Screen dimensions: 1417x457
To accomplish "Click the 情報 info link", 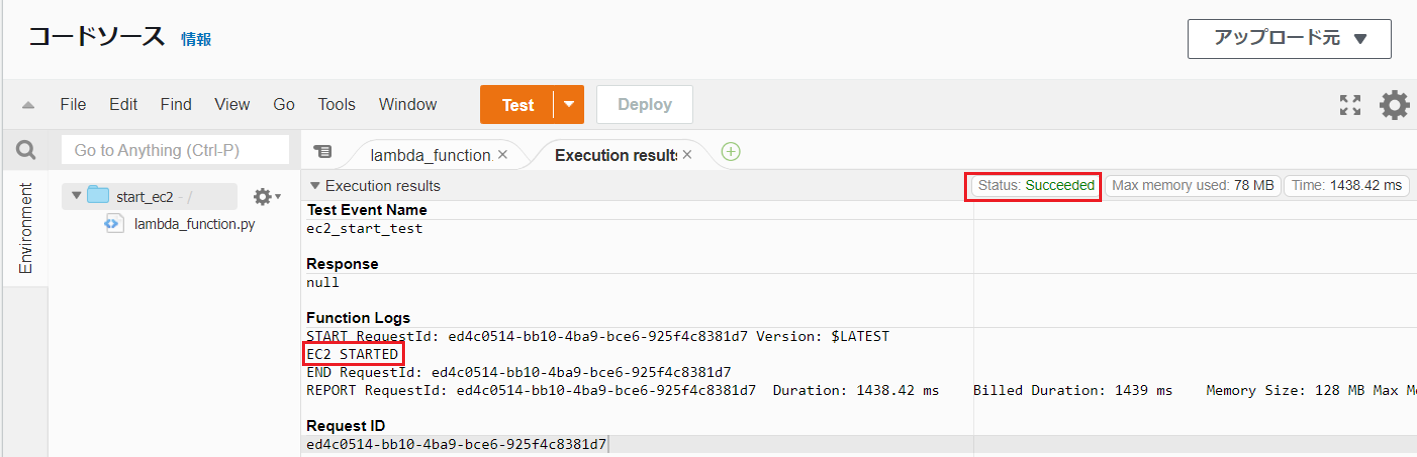I will click(196, 39).
